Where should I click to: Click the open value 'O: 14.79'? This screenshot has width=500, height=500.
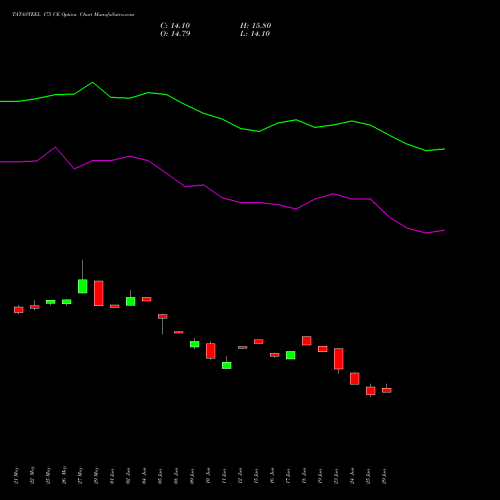(x=175, y=34)
